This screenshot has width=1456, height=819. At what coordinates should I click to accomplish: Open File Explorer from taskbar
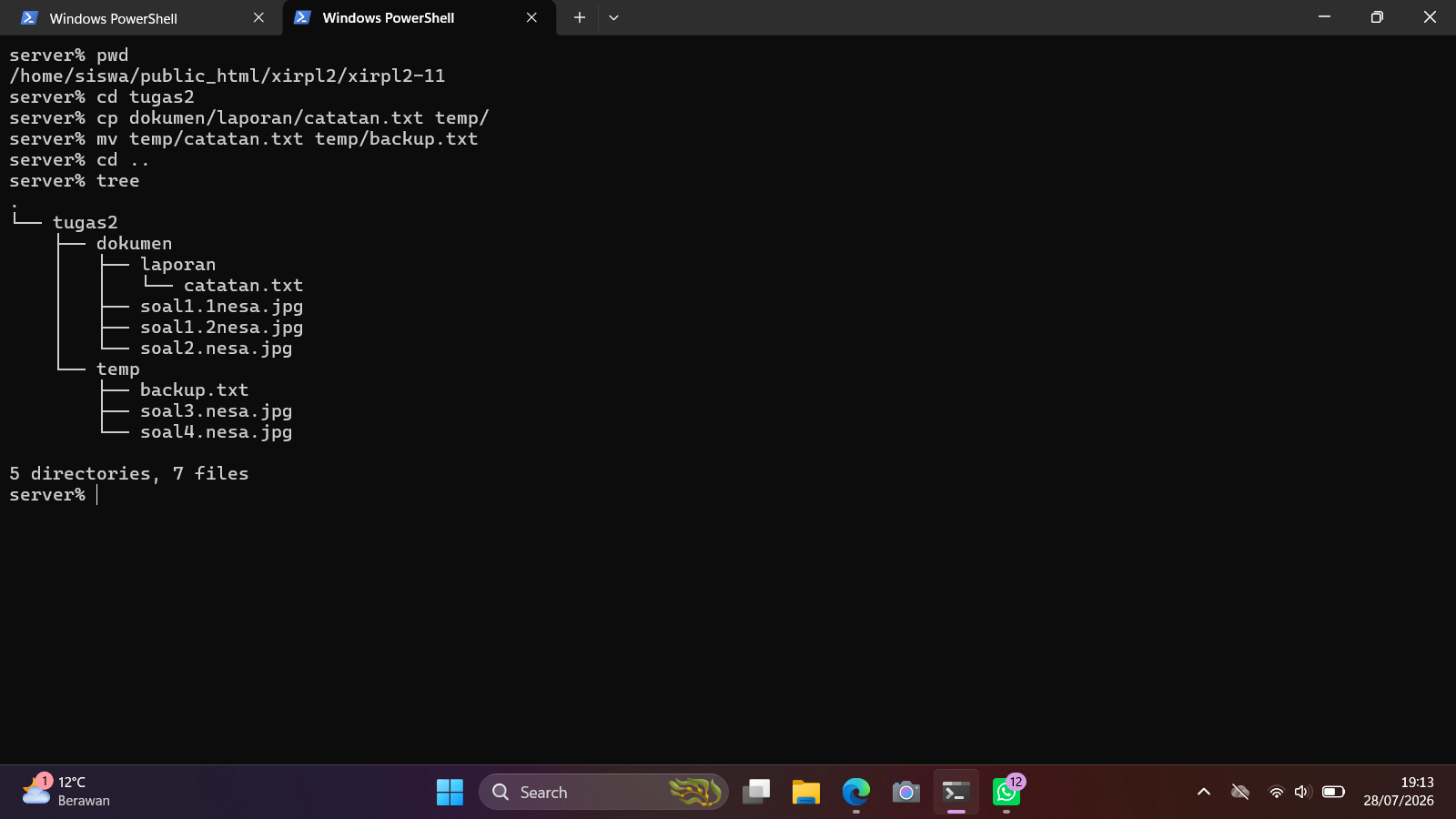[806, 793]
